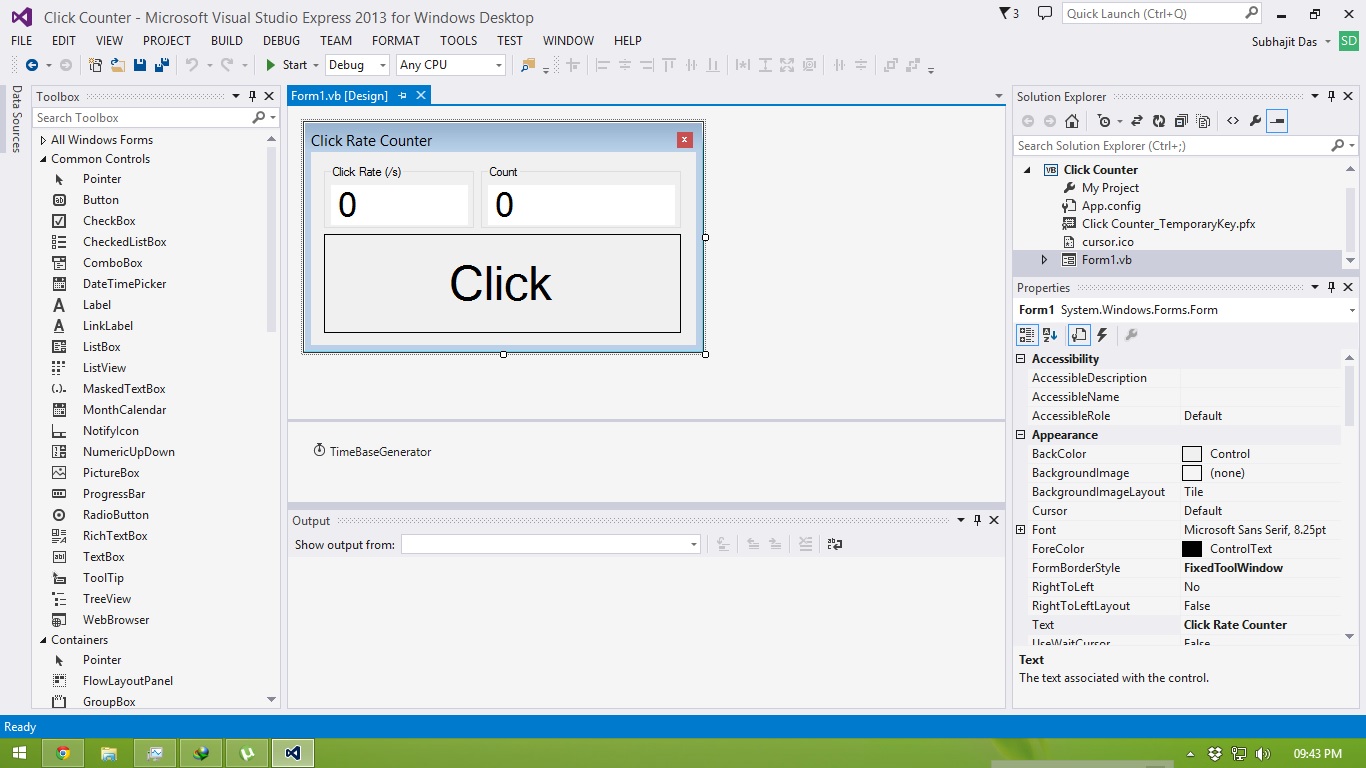Select the TimeBaseGenerator component in the tray
Image resolution: width=1366 pixels, height=768 pixels.
tap(372, 451)
